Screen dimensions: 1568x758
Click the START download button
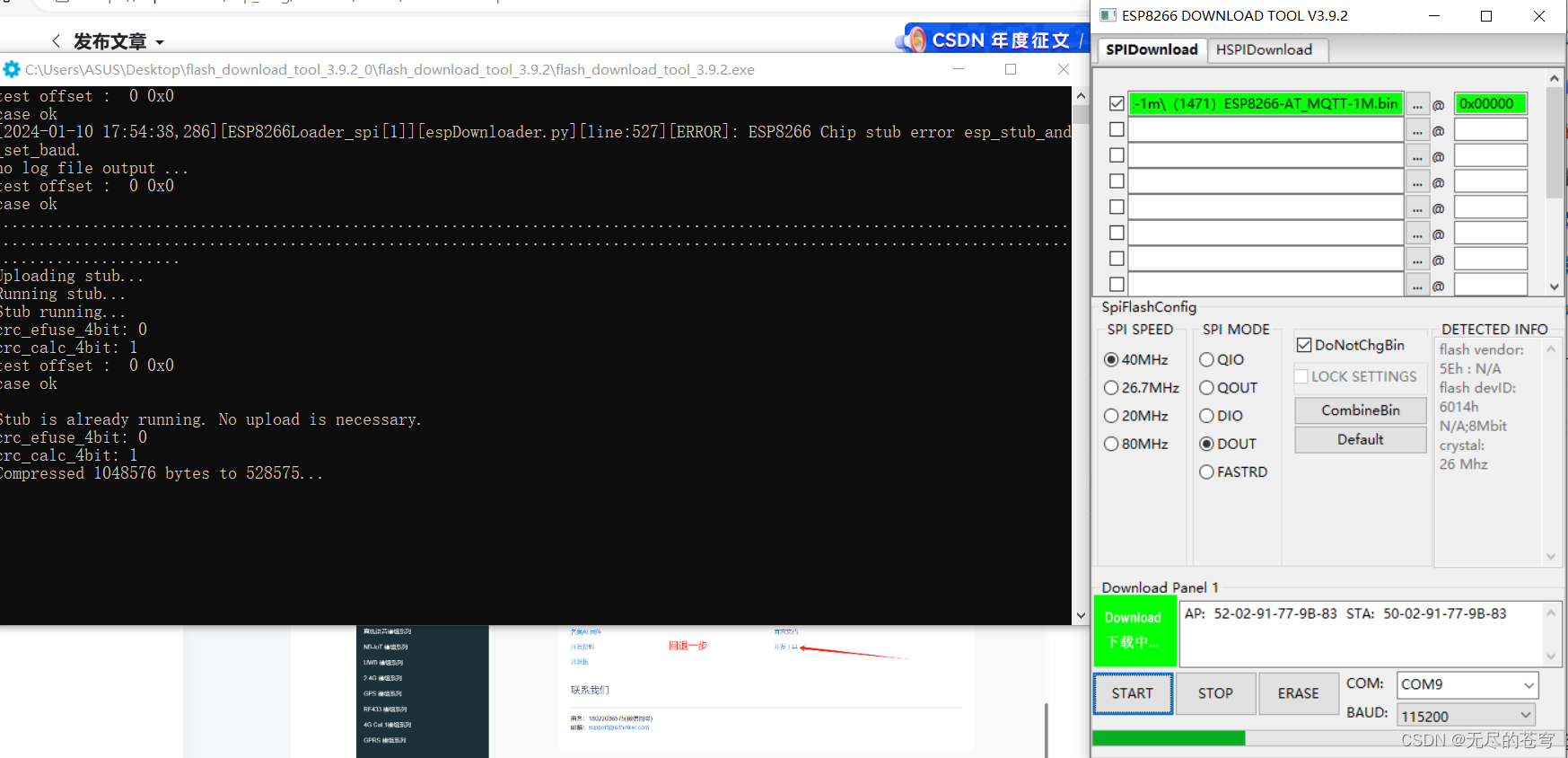pos(1133,693)
